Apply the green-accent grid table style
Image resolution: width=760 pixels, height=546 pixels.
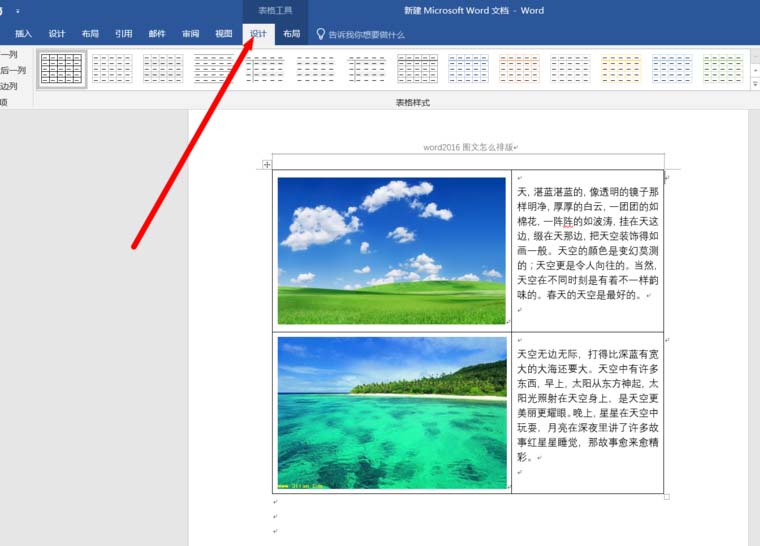(x=723, y=69)
